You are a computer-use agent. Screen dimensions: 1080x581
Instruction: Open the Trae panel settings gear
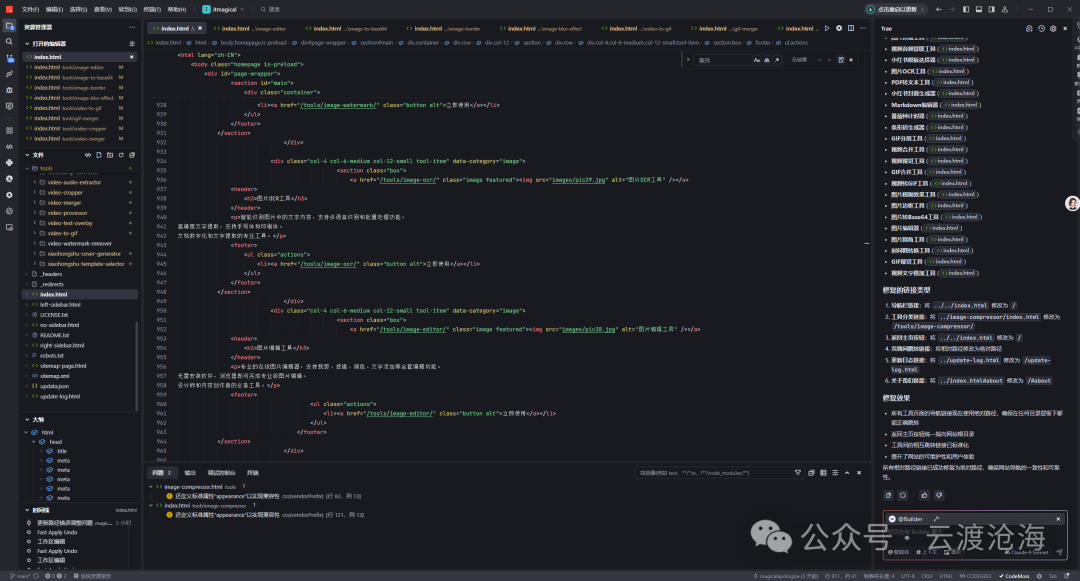(1052, 28)
